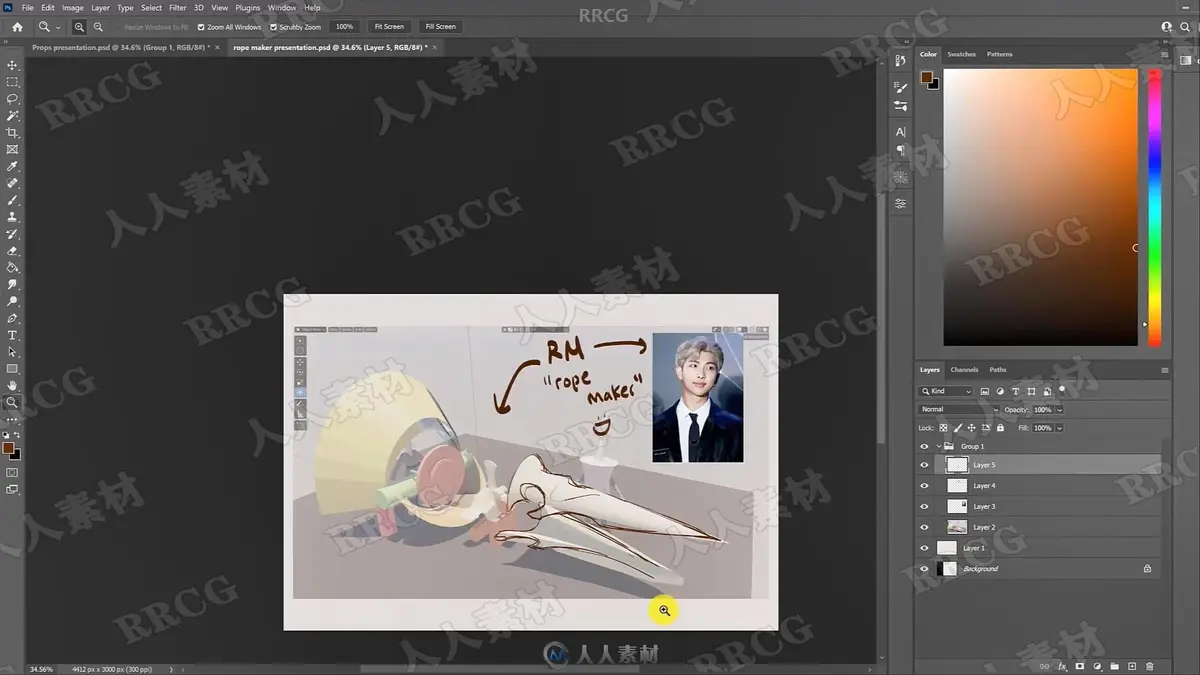
Task: Click the Fill Screen button
Action: (440, 27)
